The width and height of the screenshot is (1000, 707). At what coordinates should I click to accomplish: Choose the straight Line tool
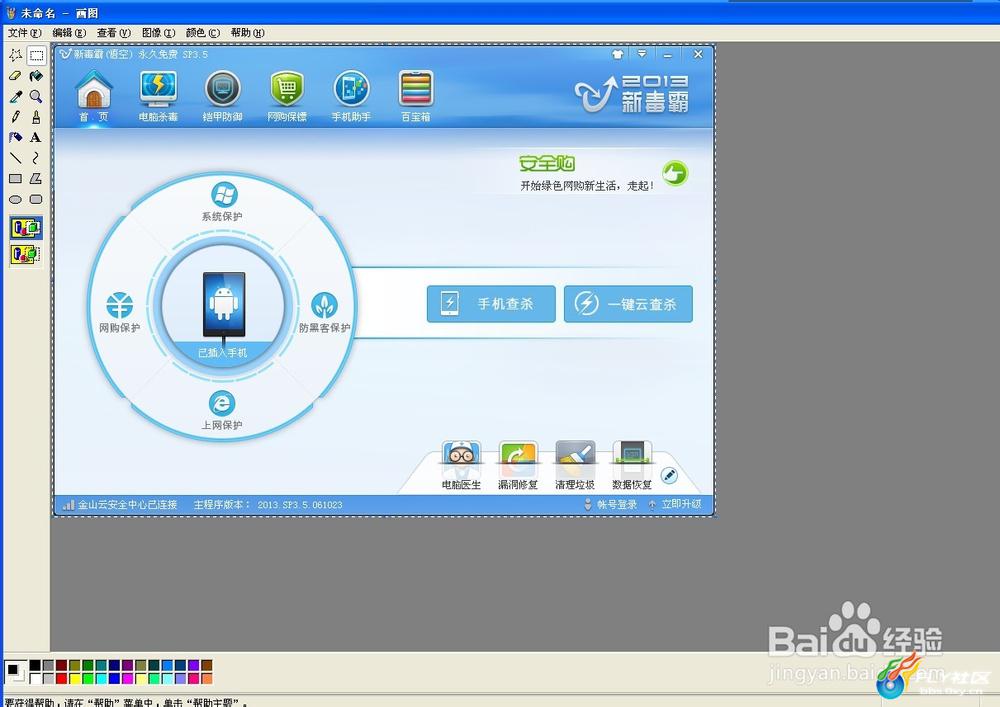point(15,157)
